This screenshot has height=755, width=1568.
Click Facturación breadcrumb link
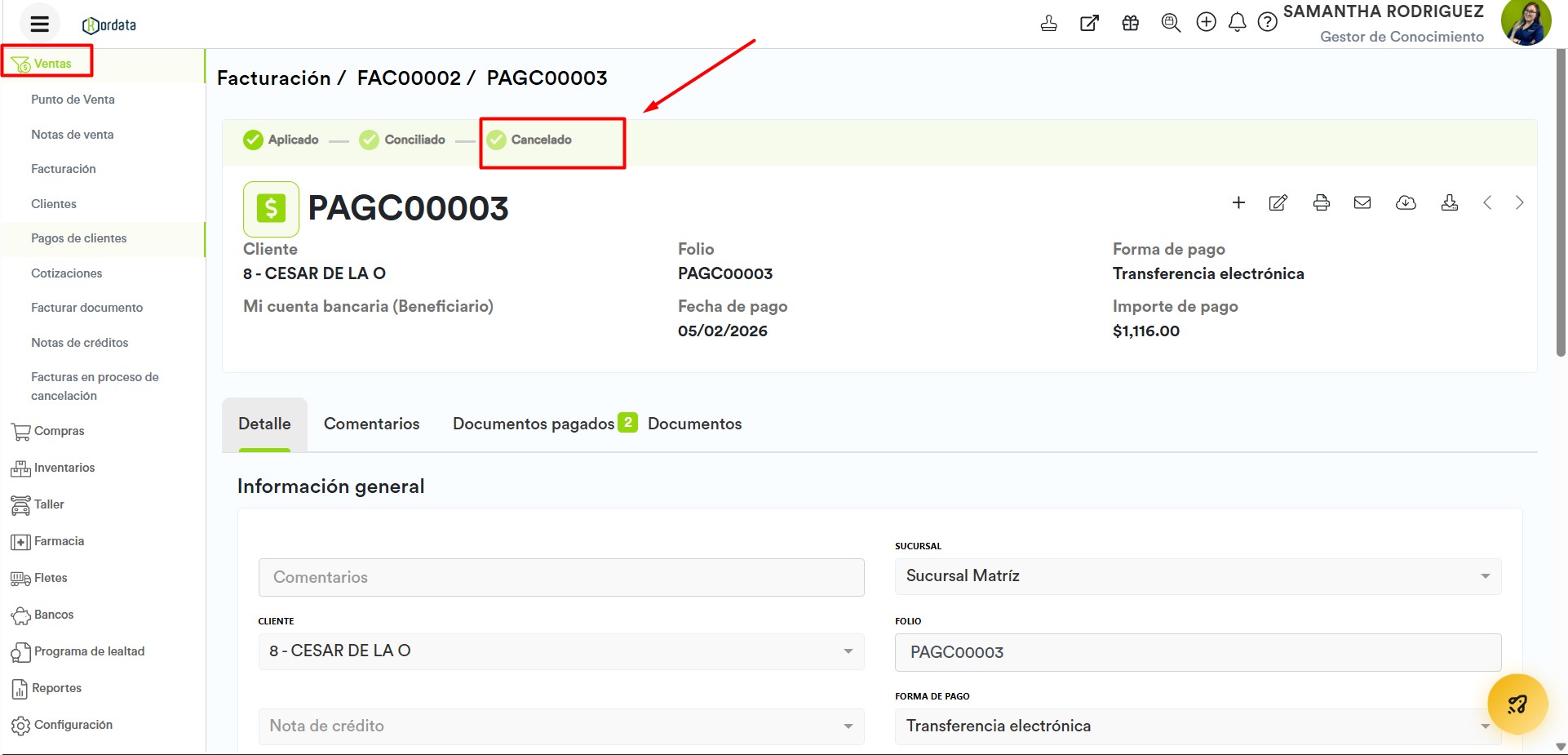274,78
